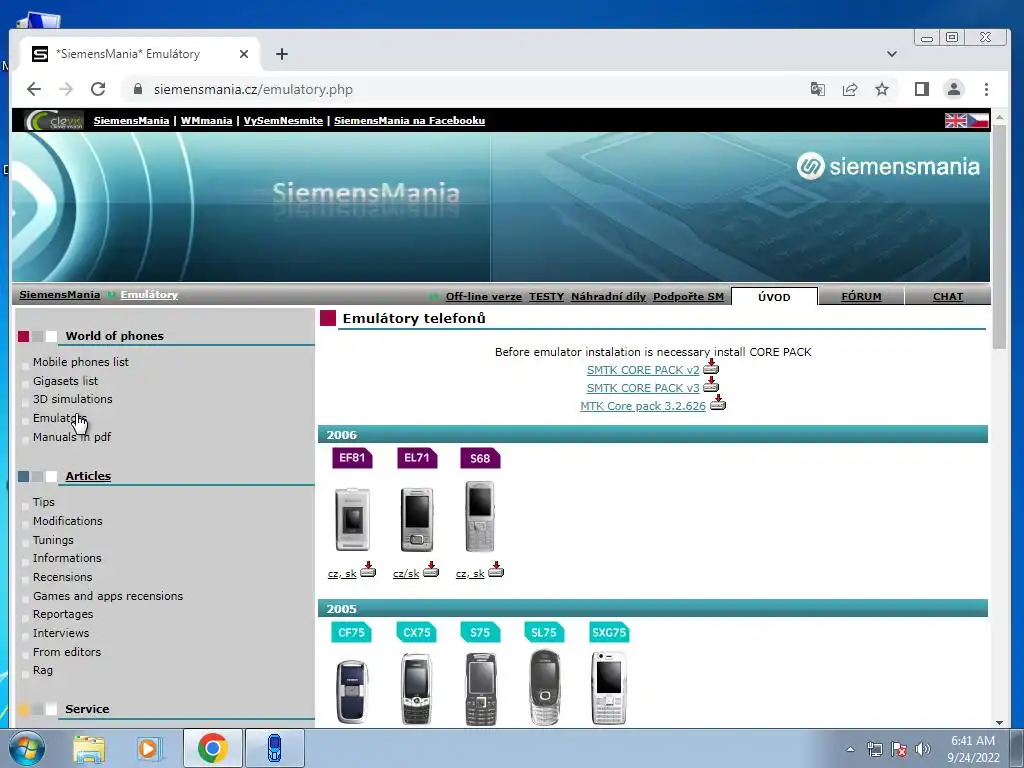The height and width of the screenshot is (768, 1024).
Task: Click EF81 phone thumbnail image
Action: pos(353,519)
